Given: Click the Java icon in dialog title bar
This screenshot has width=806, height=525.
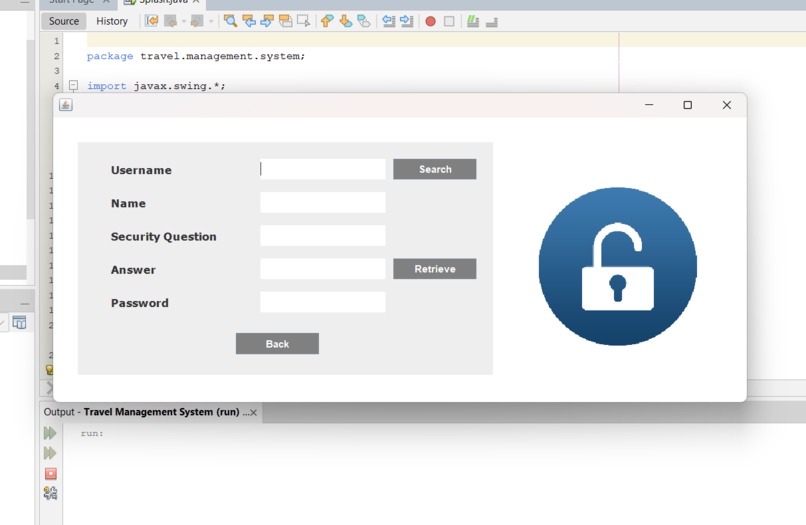Looking at the screenshot, I should point(66,105).
